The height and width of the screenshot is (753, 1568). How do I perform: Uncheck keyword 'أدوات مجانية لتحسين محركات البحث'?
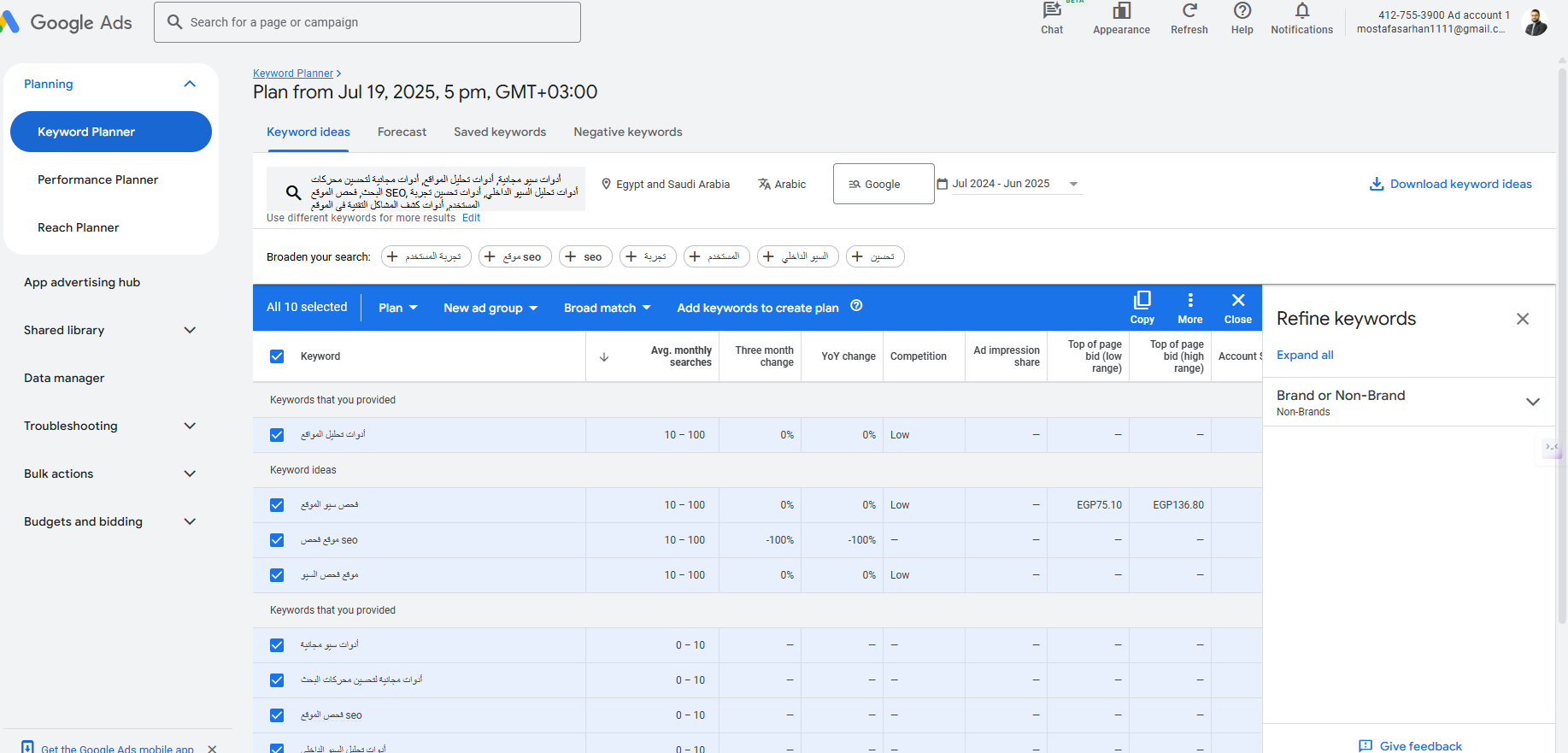(x=277, y=680)
